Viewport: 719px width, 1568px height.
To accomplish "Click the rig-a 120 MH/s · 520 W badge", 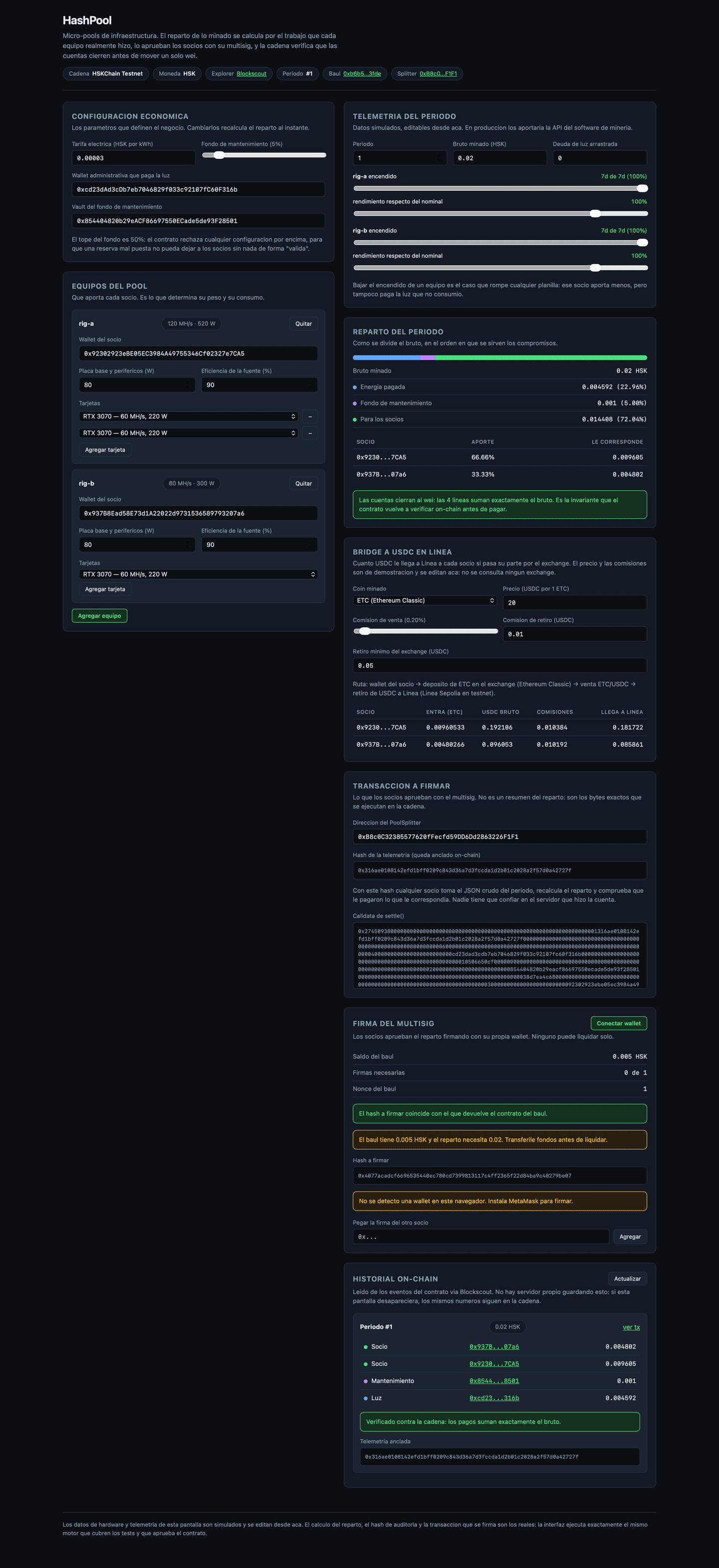I will [x=191, y=324].
